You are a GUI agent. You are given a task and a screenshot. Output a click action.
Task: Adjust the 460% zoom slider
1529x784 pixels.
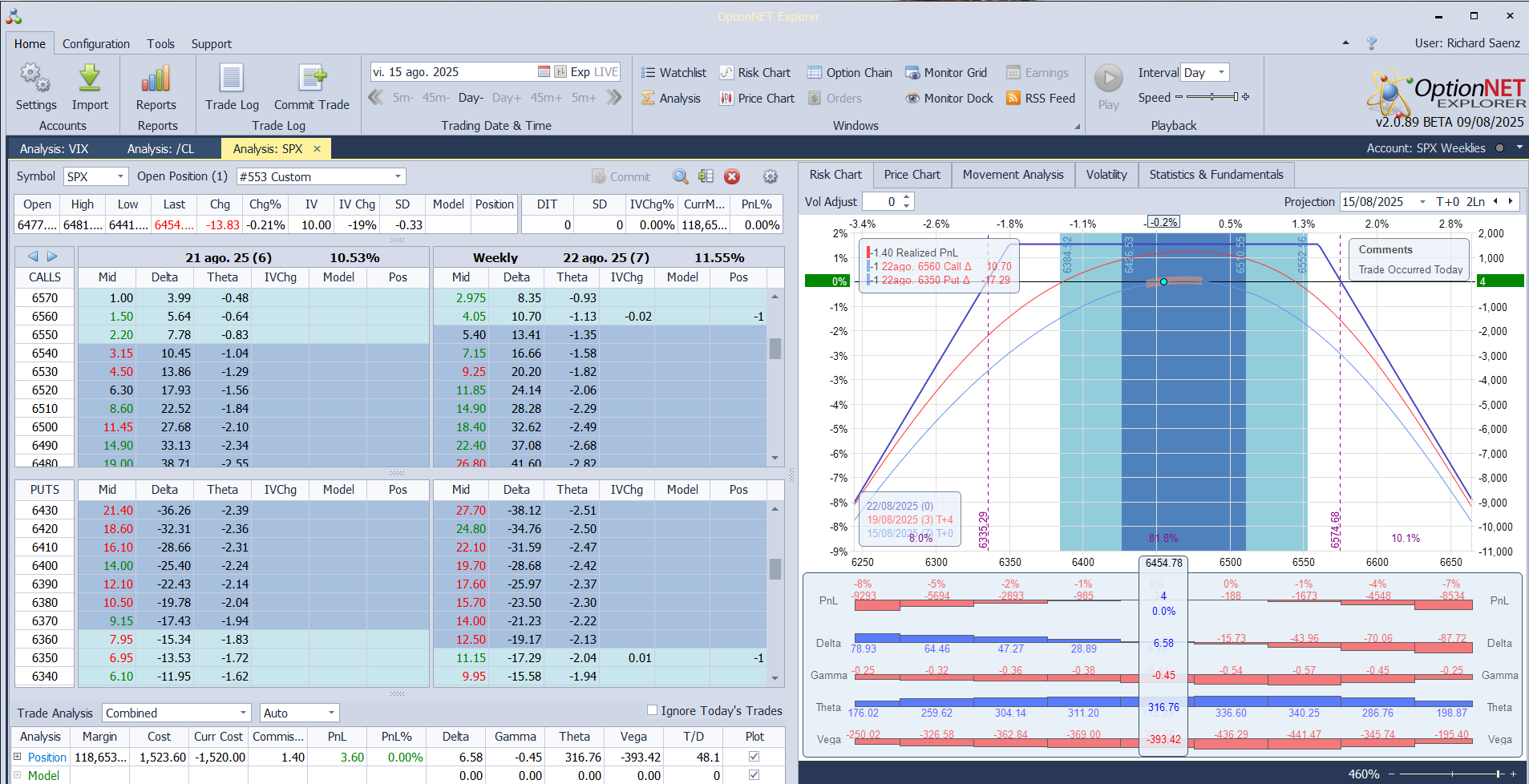1452,774
